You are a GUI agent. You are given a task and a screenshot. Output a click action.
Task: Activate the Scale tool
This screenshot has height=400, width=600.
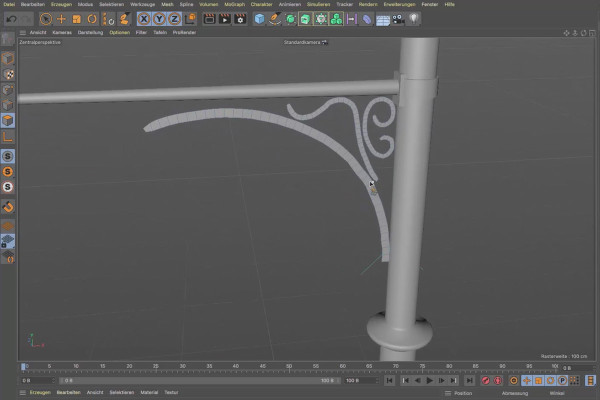click(77, 19)
